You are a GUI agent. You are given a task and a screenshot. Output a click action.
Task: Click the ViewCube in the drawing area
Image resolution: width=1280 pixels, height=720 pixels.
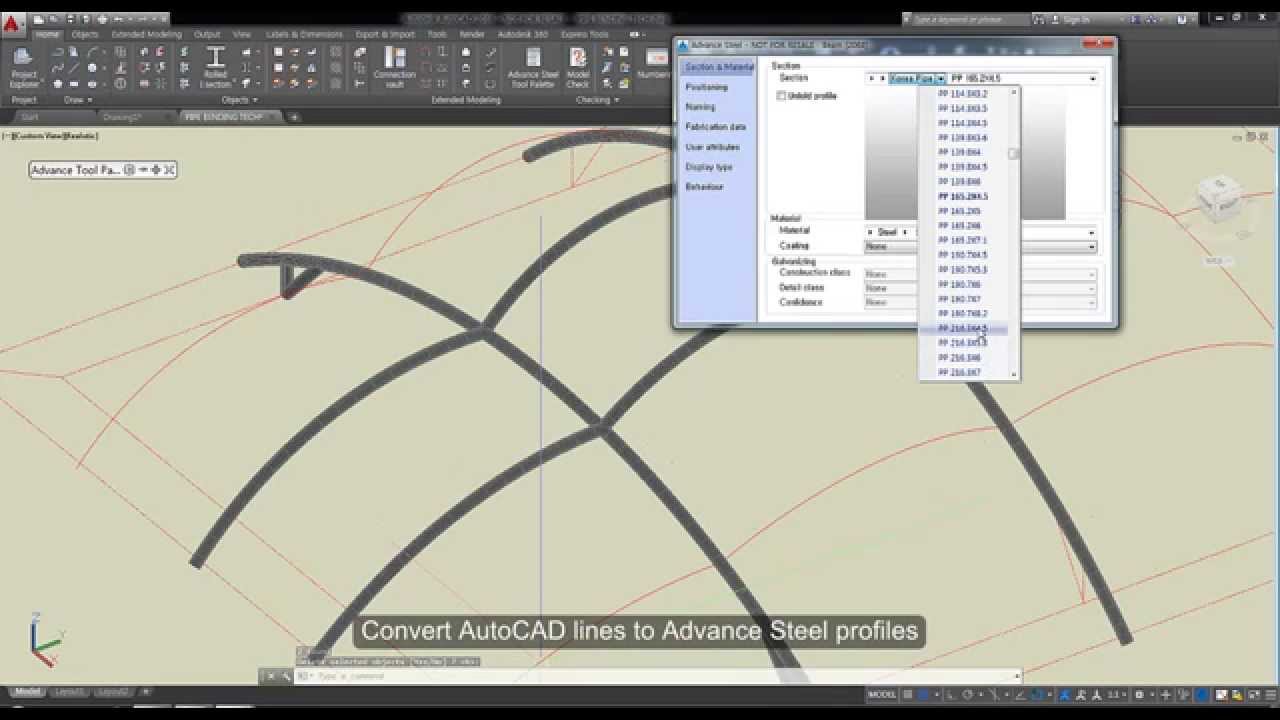click(x=1218, y=199)
